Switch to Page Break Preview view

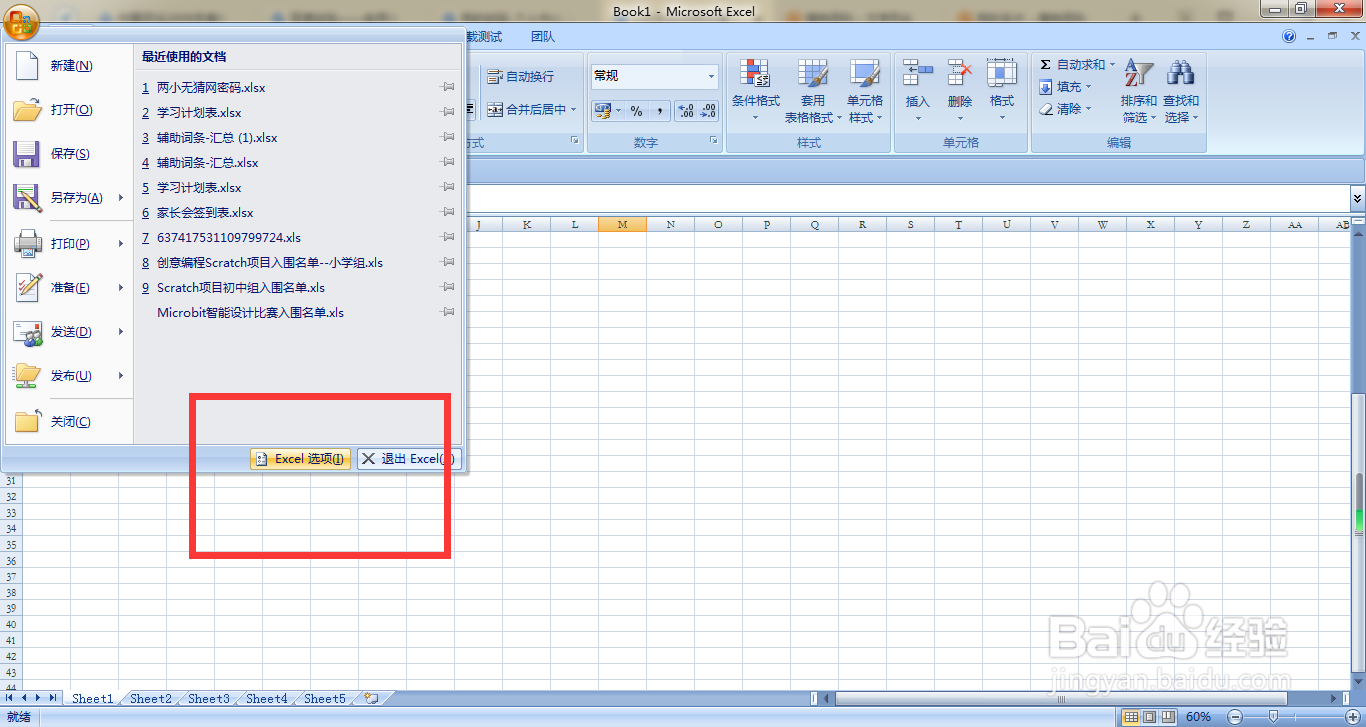(1167, 717)
